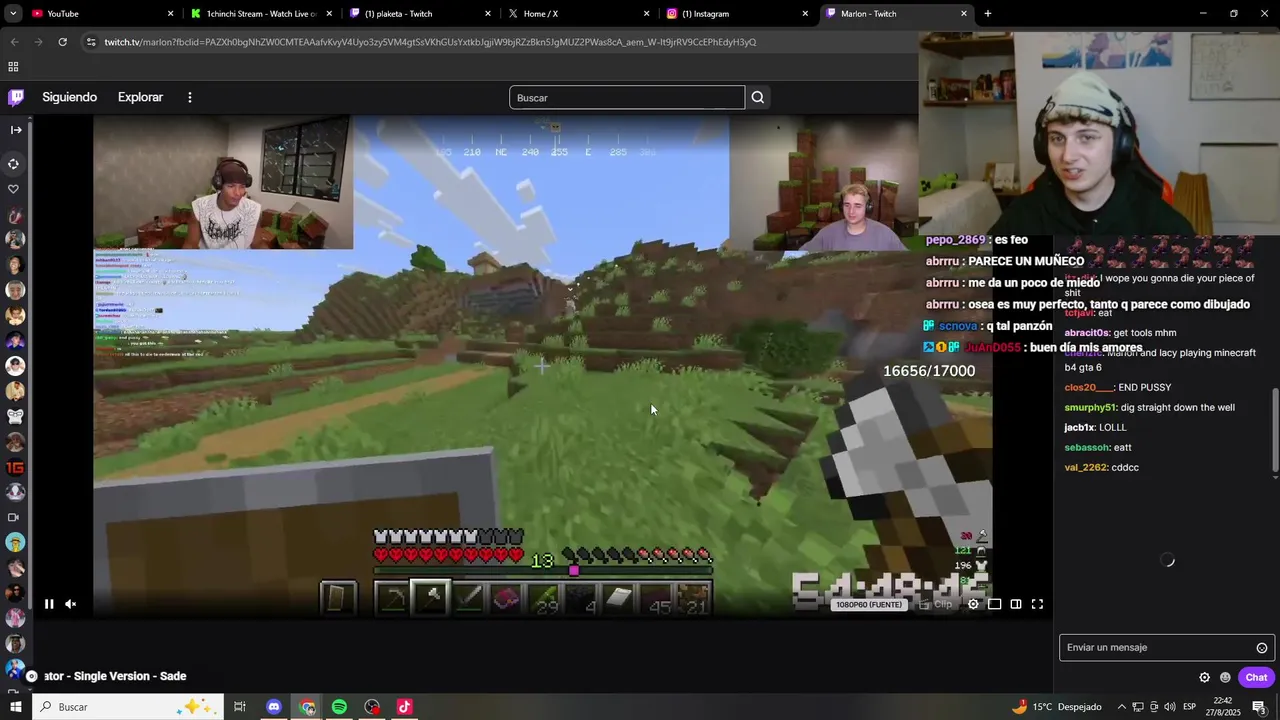
Task: Click username abracit0s in chat
Action: [x=1087, y=332]
